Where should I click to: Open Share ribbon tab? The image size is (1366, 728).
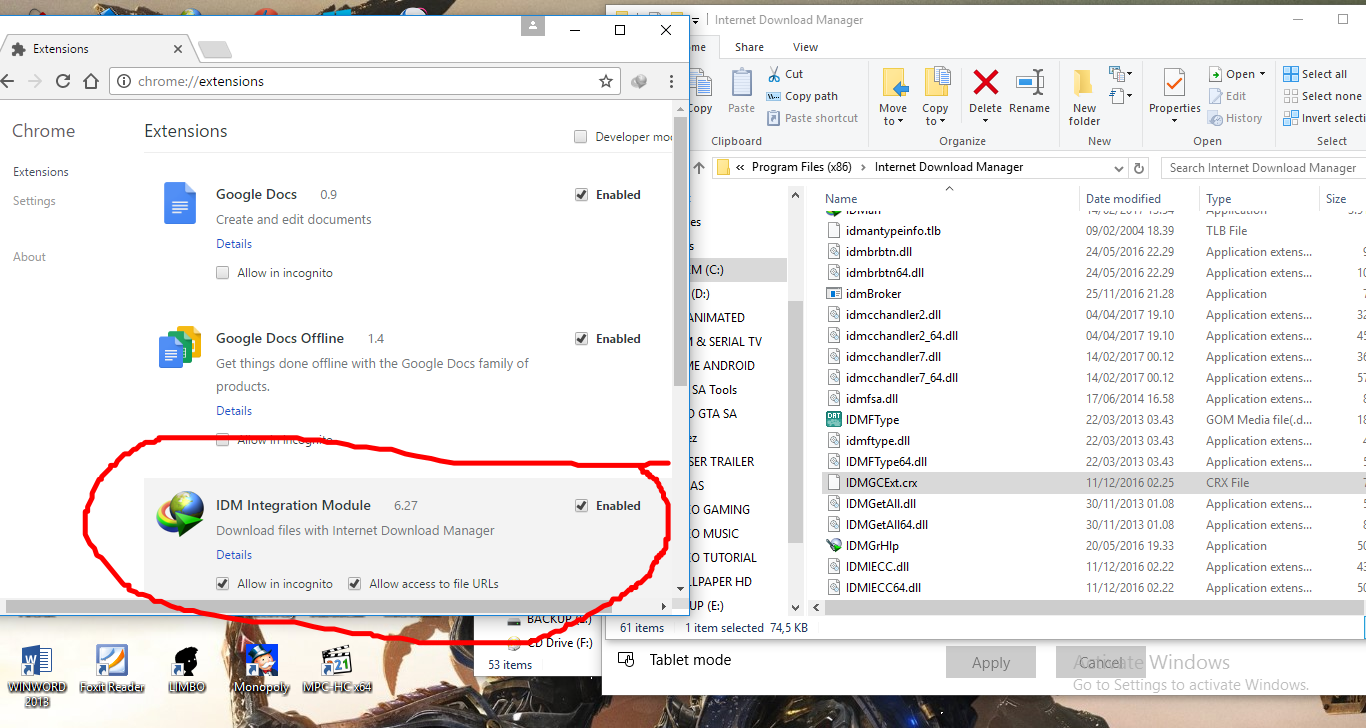click(749, 47)
